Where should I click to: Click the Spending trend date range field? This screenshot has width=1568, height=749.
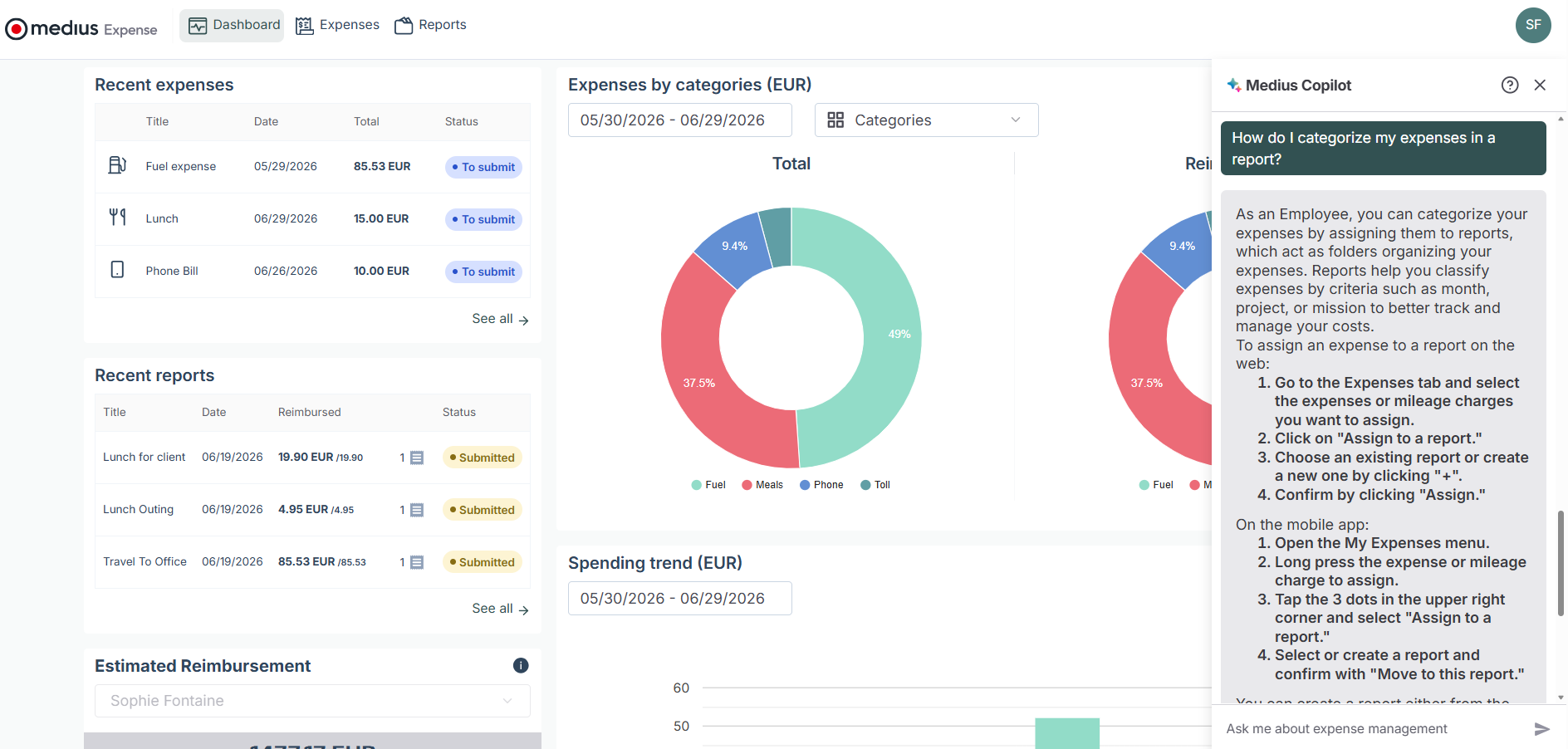tap(679, 599)
